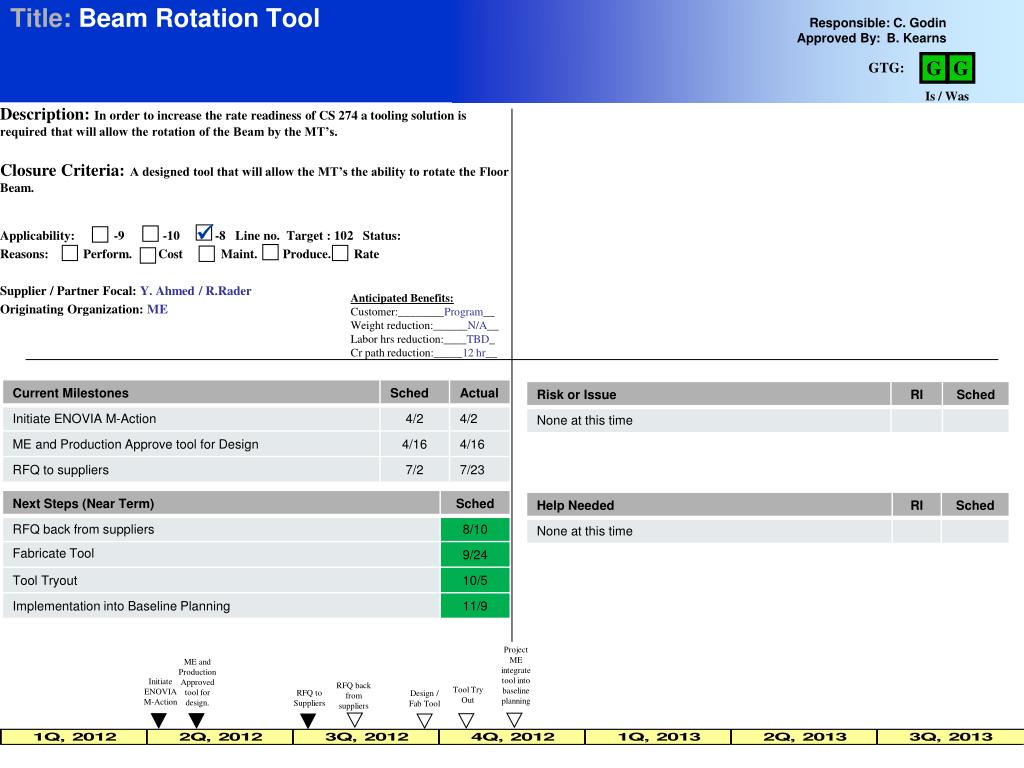This screenshot has width=1024, height=768.
Task: Click the 'Help Needed' table header
Action: click(x=708, y=505)
